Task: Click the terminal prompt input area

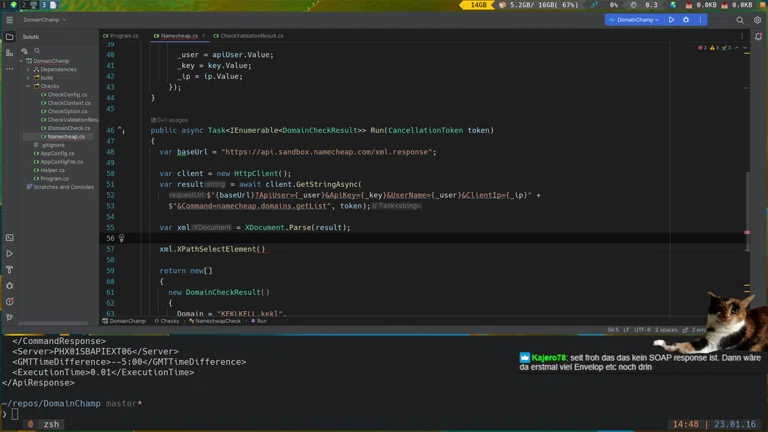Action: pyautogui.click(x=15, y=414)
